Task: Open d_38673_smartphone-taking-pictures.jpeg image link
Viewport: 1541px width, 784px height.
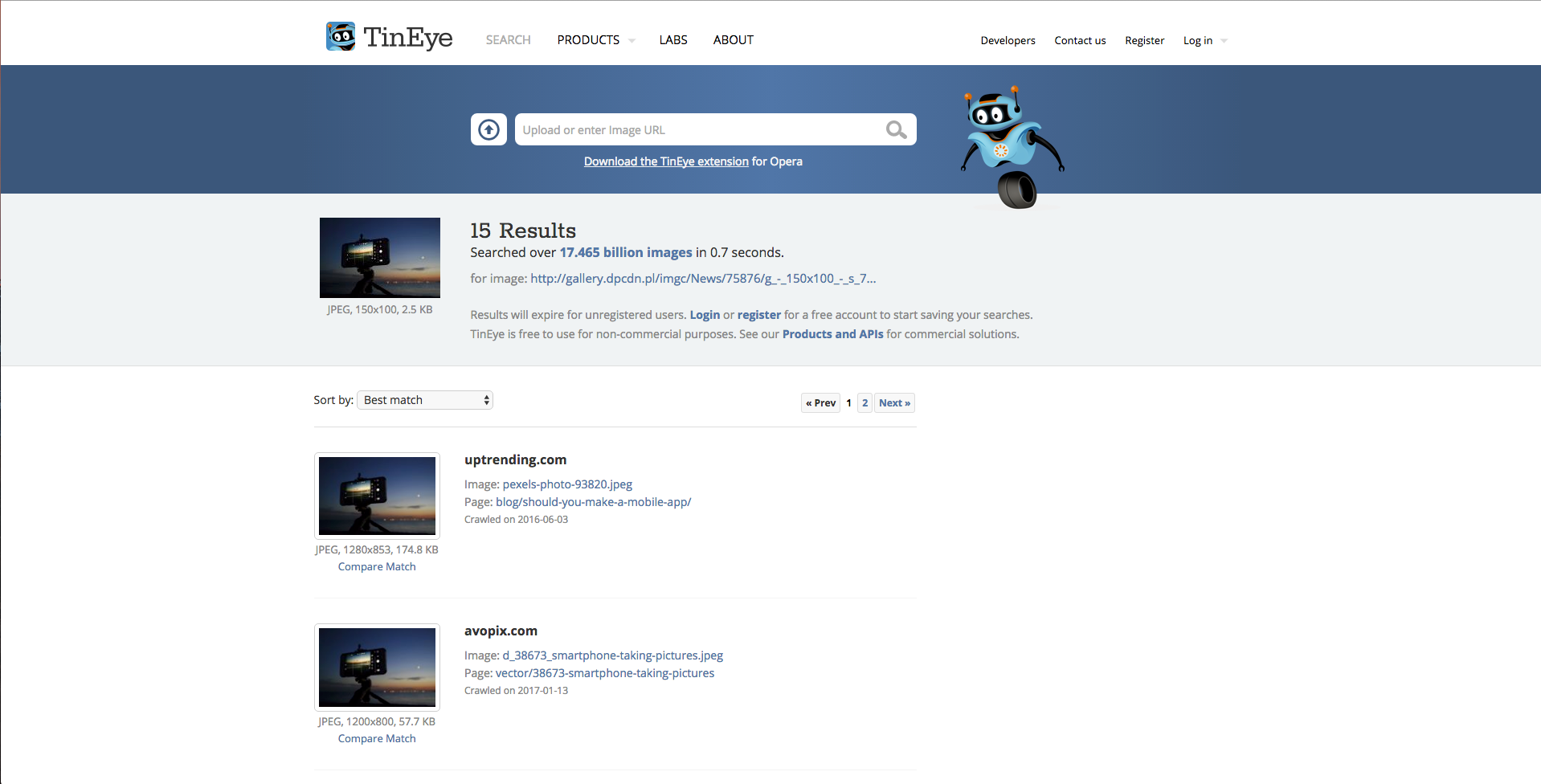Action: click(x=613, y=655)
